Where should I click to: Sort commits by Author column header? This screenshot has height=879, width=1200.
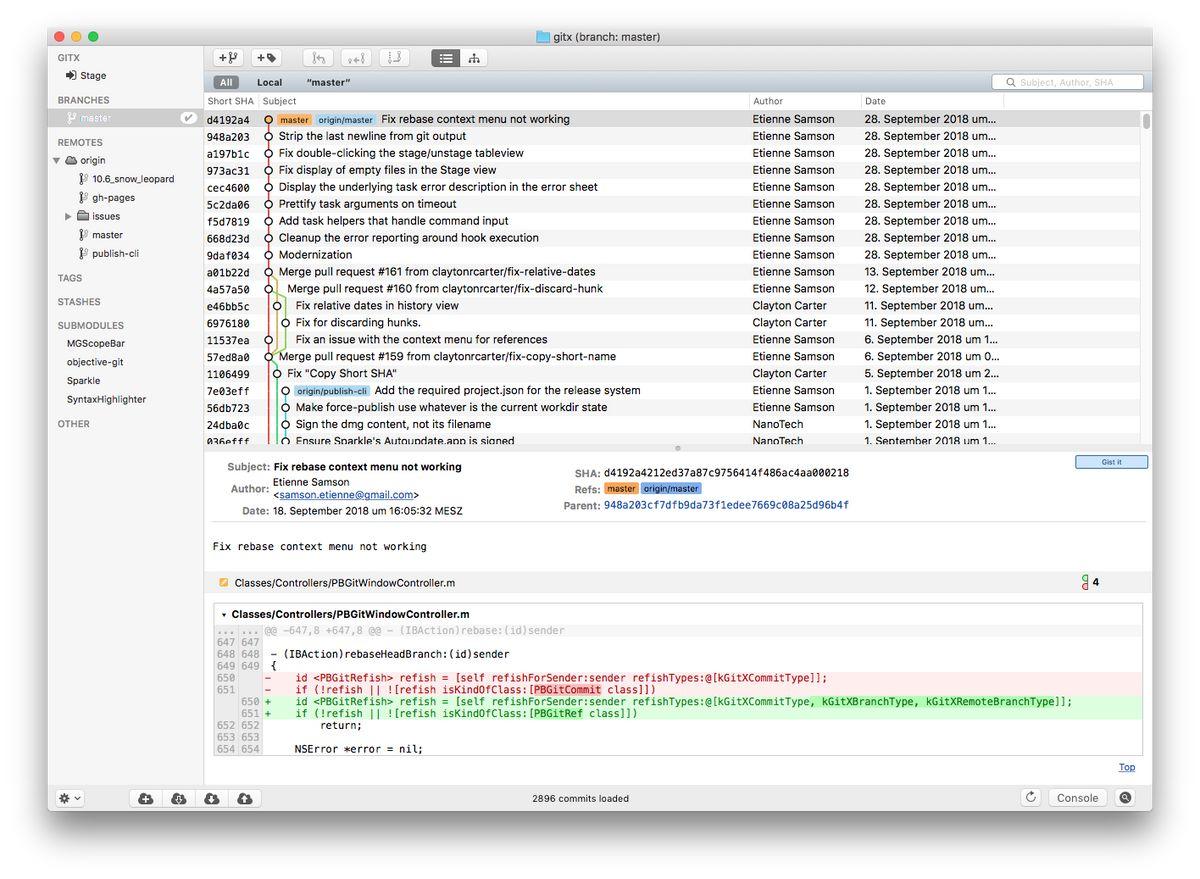(805, 101)
